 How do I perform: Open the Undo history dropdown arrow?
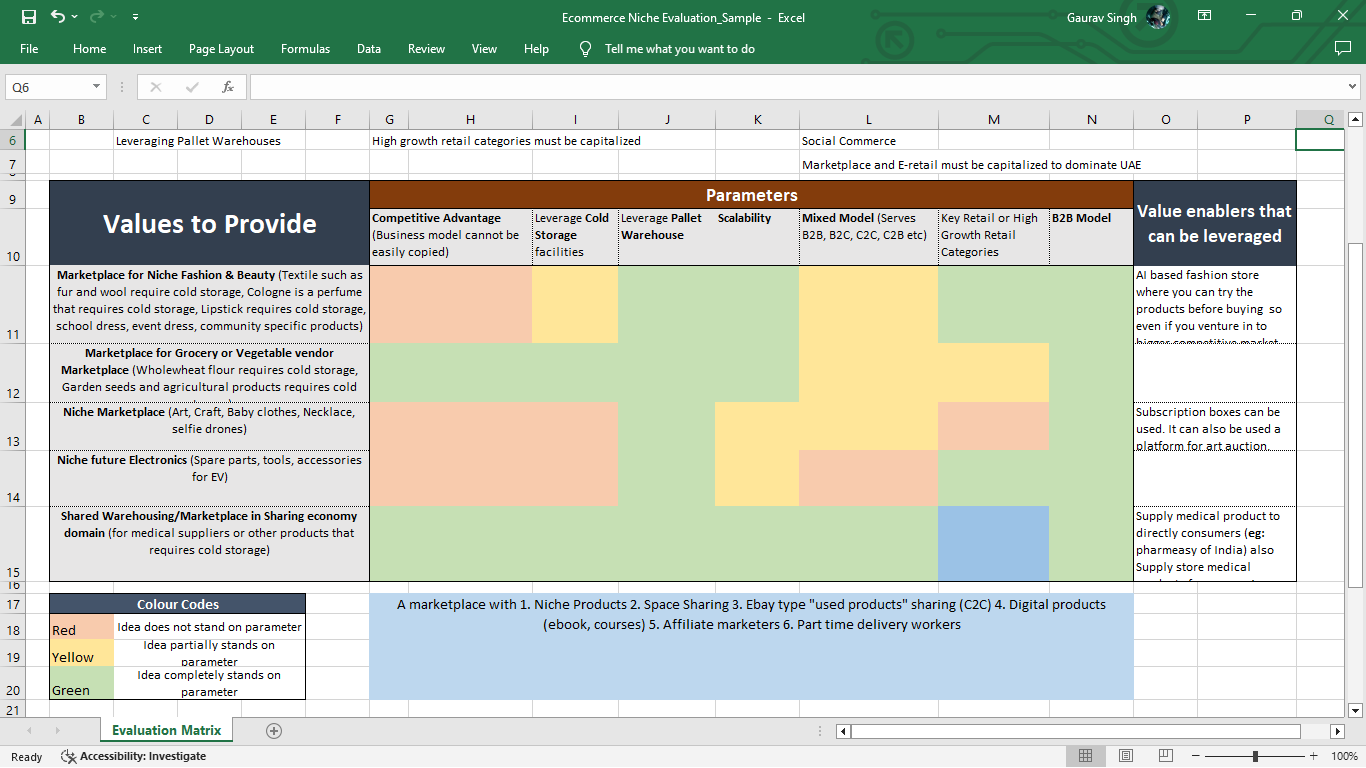click(x=75, y=17)
